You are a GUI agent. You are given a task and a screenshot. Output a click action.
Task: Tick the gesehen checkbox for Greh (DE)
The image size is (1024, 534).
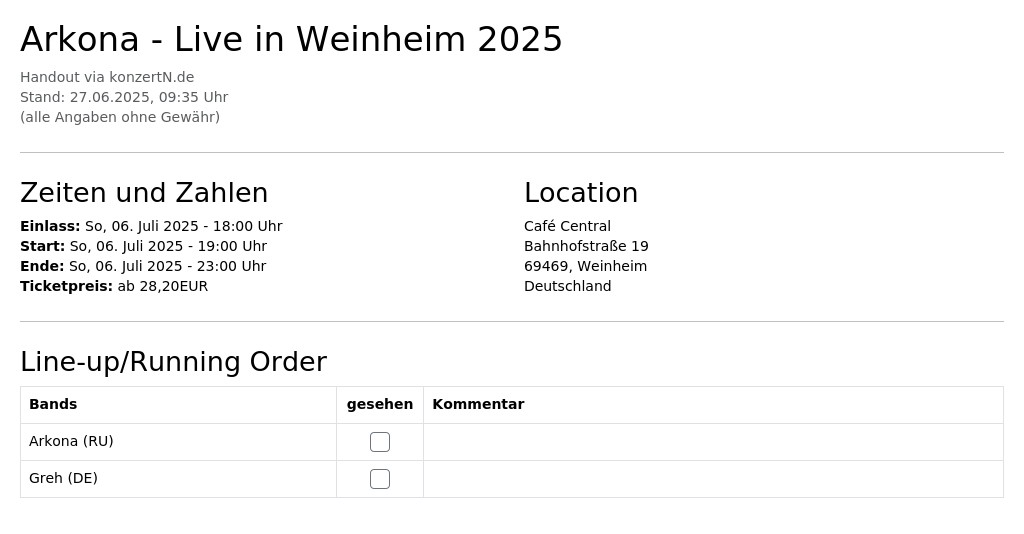coord(379,479)
